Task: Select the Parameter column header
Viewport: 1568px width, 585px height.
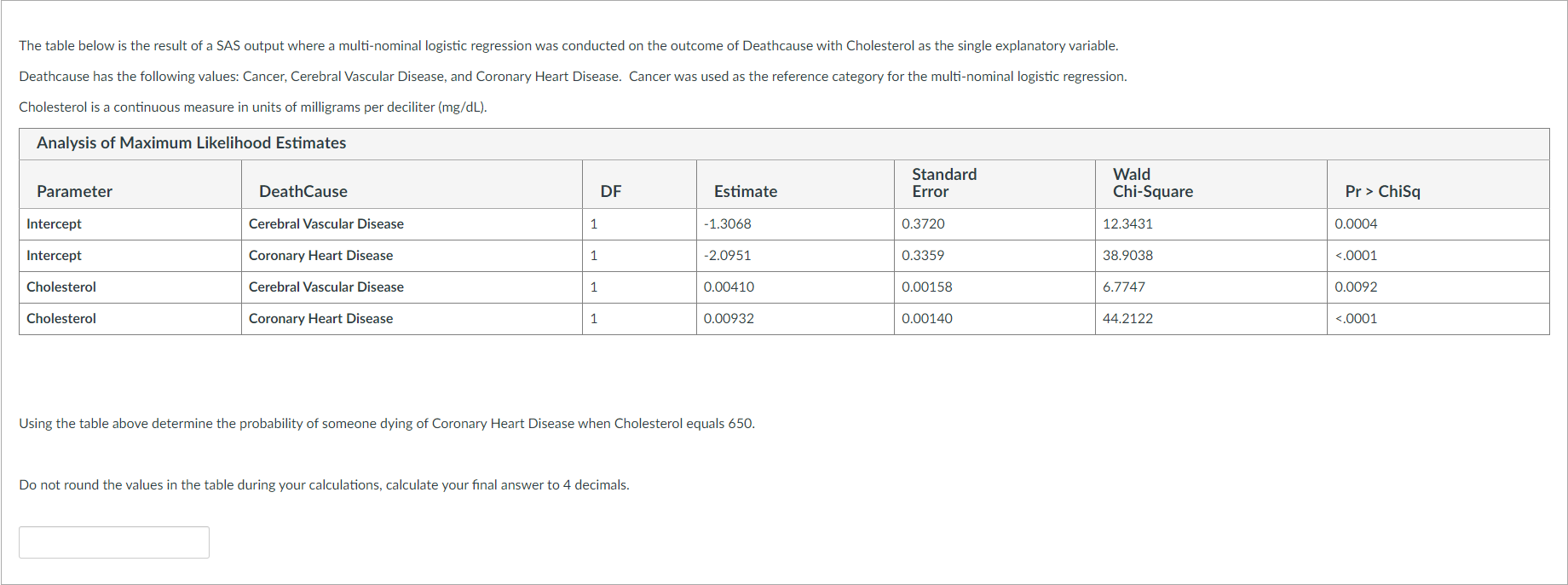Action: coord(74,191)
